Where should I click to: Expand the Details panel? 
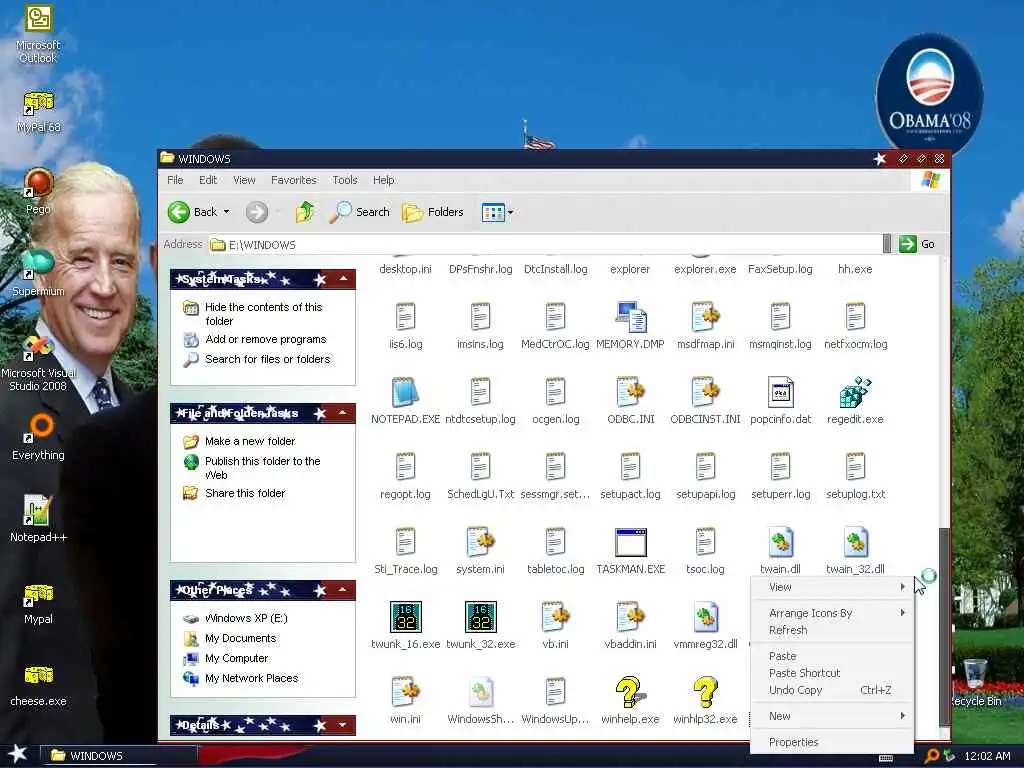pyautogui.click(x=343, y=725)
